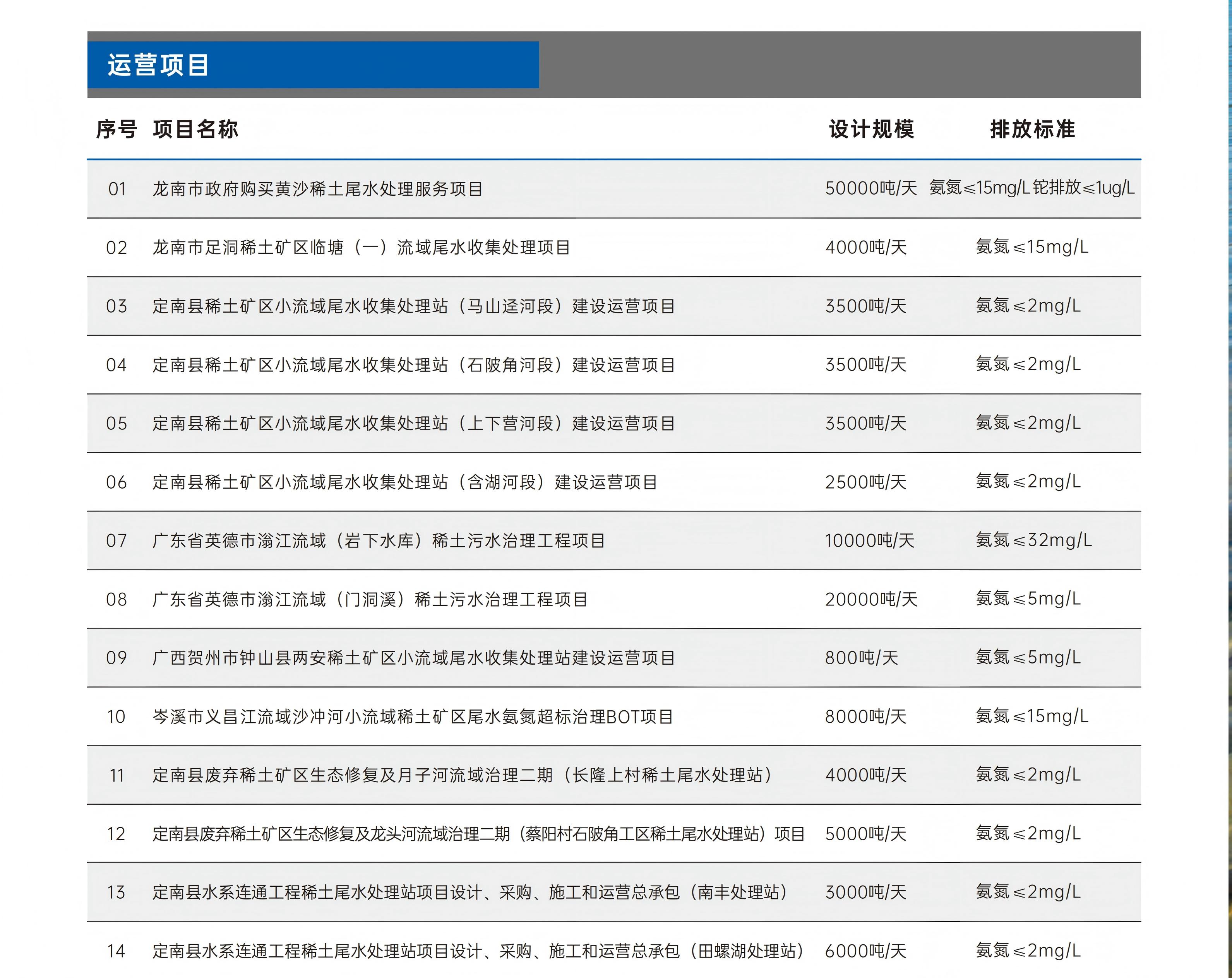Click the 4000吨/天 value in row 11
The width and height of the screenshot is (1232, 978).
coord(866,775)
